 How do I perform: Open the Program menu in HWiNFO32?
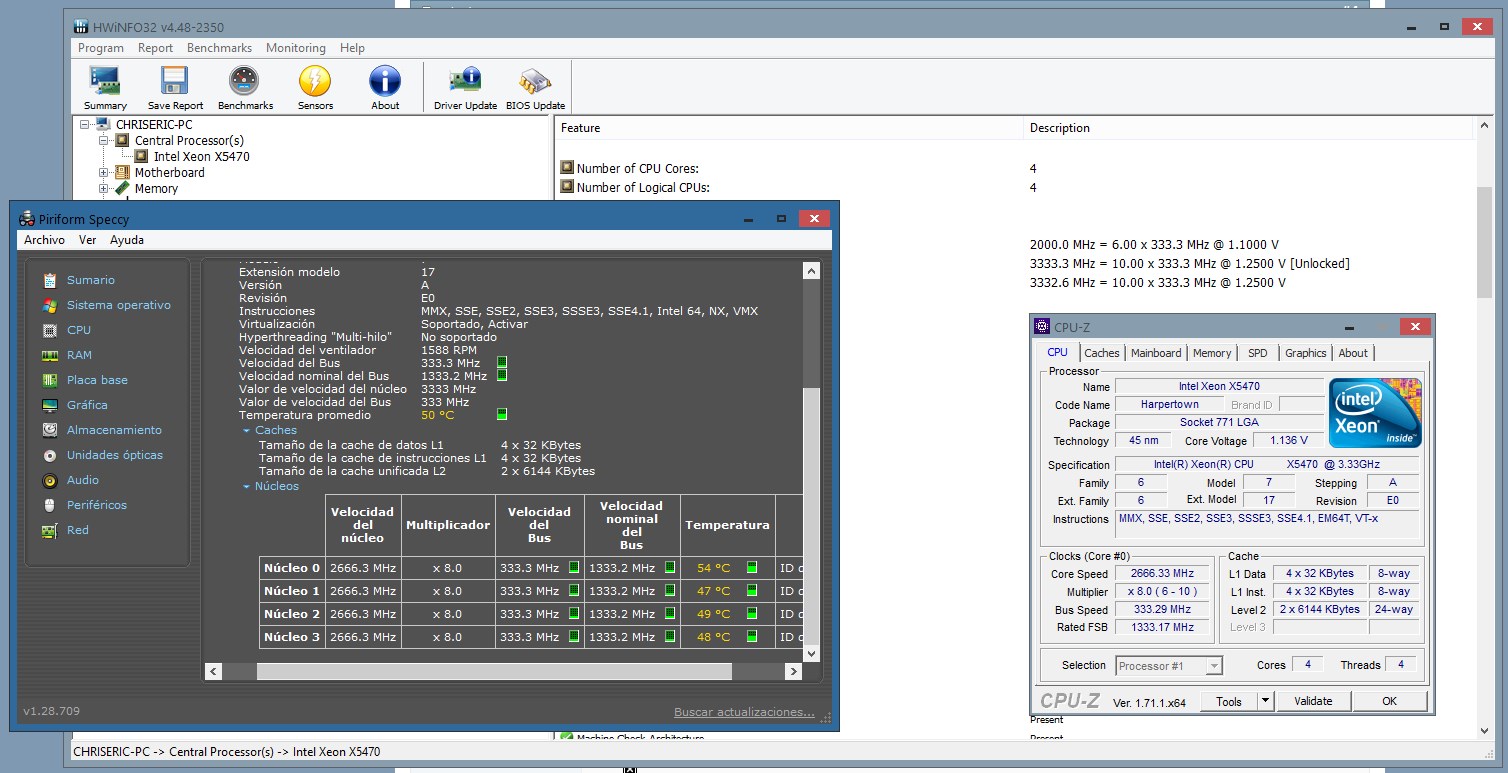[x=101, y=48]
